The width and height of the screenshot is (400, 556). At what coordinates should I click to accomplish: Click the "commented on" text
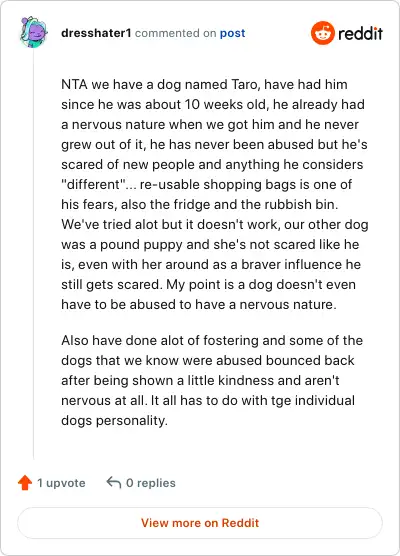[176, 33]
